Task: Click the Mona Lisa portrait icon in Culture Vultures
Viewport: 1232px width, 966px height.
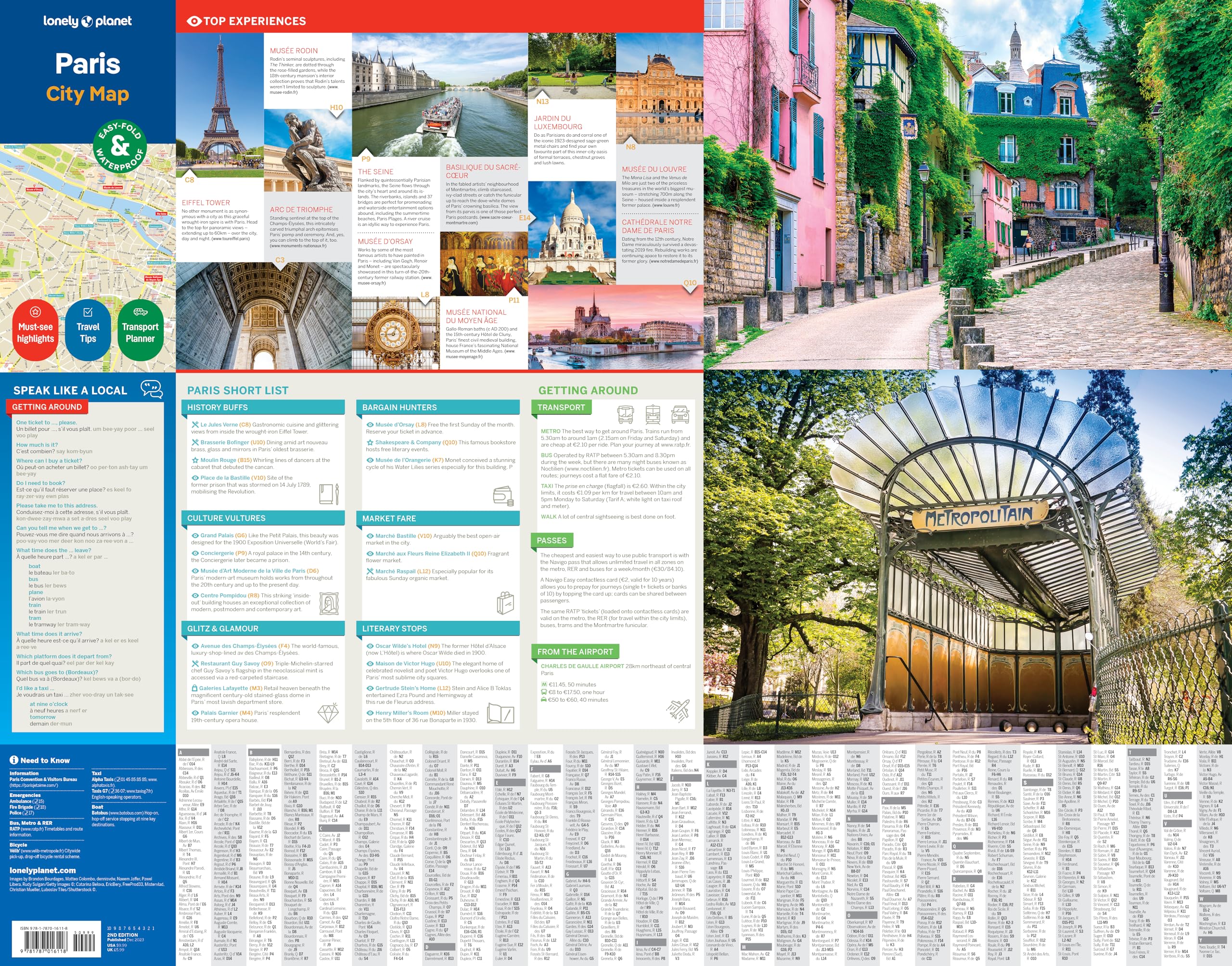Action: pyautogui.click(x=329, y=604)
